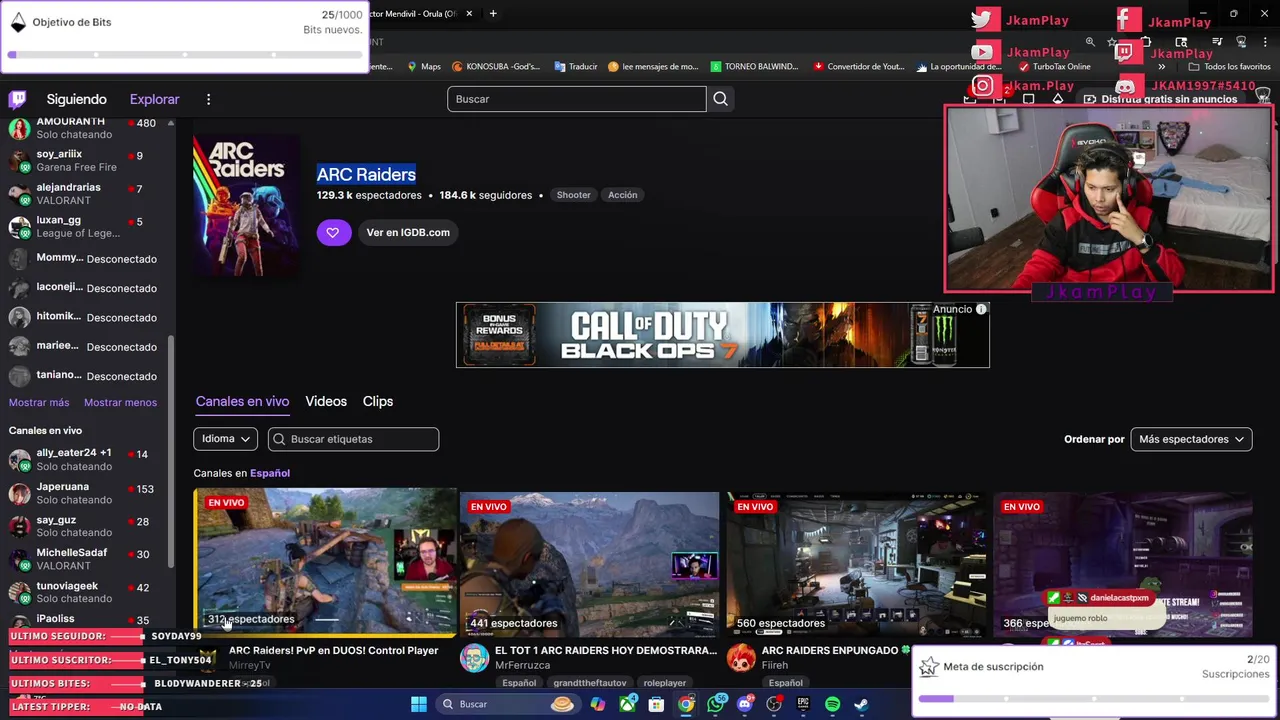This screenshot has width=1280, height=720.
Task: Open TORNEO BALWIND bookmark
Action: tap(754, 67)
